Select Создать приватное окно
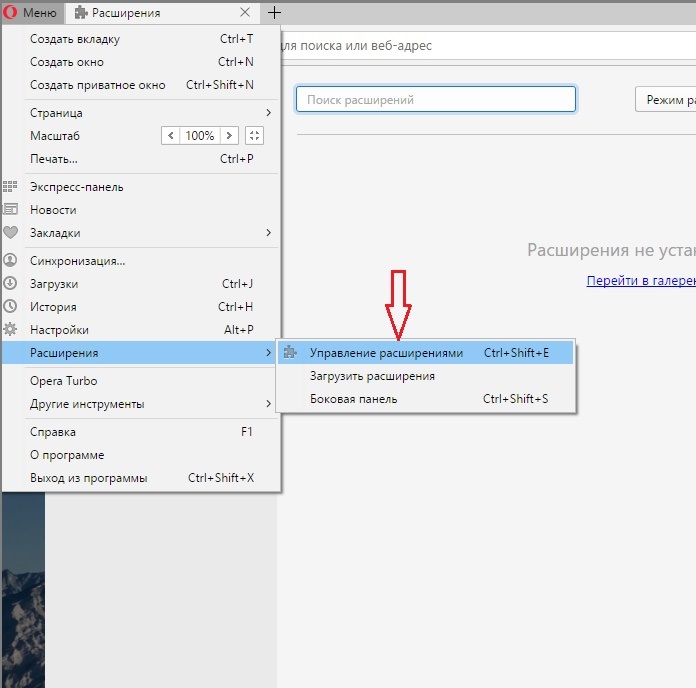696x688 pixels. (x=142, y=85)
